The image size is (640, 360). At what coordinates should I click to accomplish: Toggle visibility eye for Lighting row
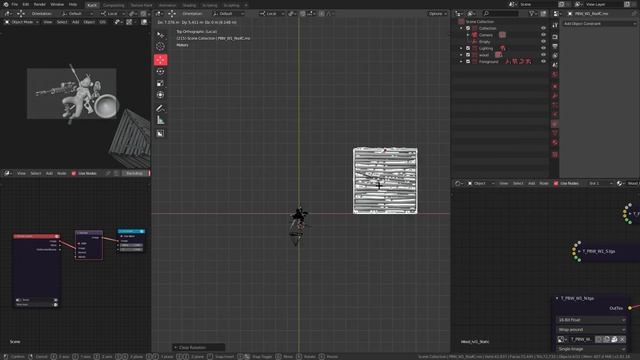pyautogui.click(x=543, y=48)
